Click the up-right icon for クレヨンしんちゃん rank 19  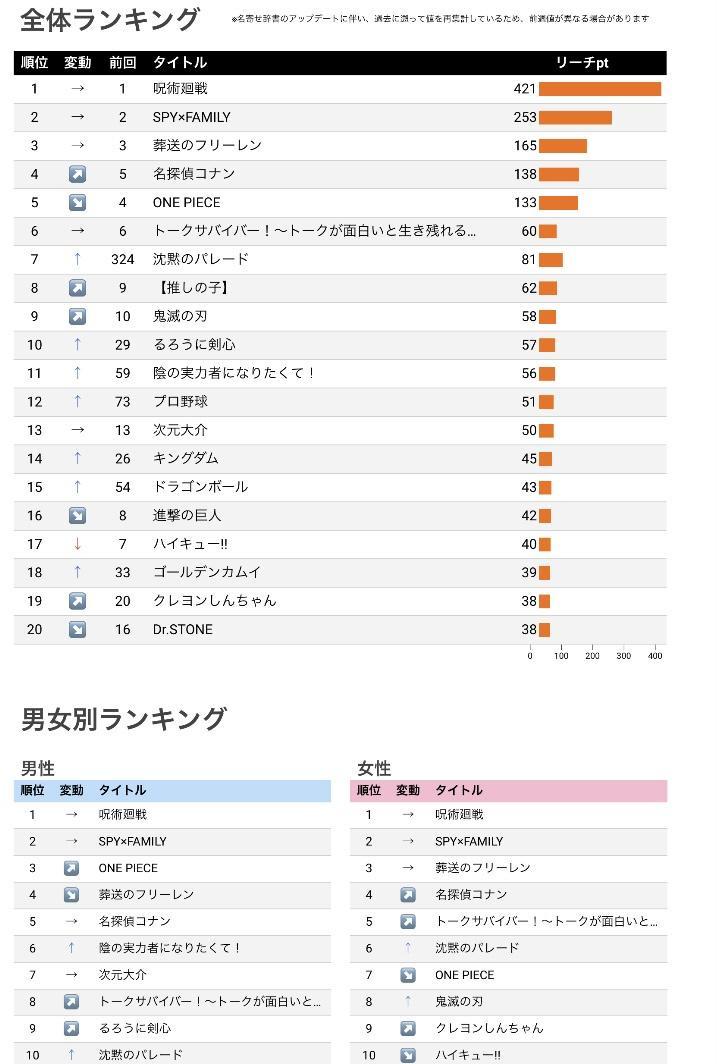point(77,601)
